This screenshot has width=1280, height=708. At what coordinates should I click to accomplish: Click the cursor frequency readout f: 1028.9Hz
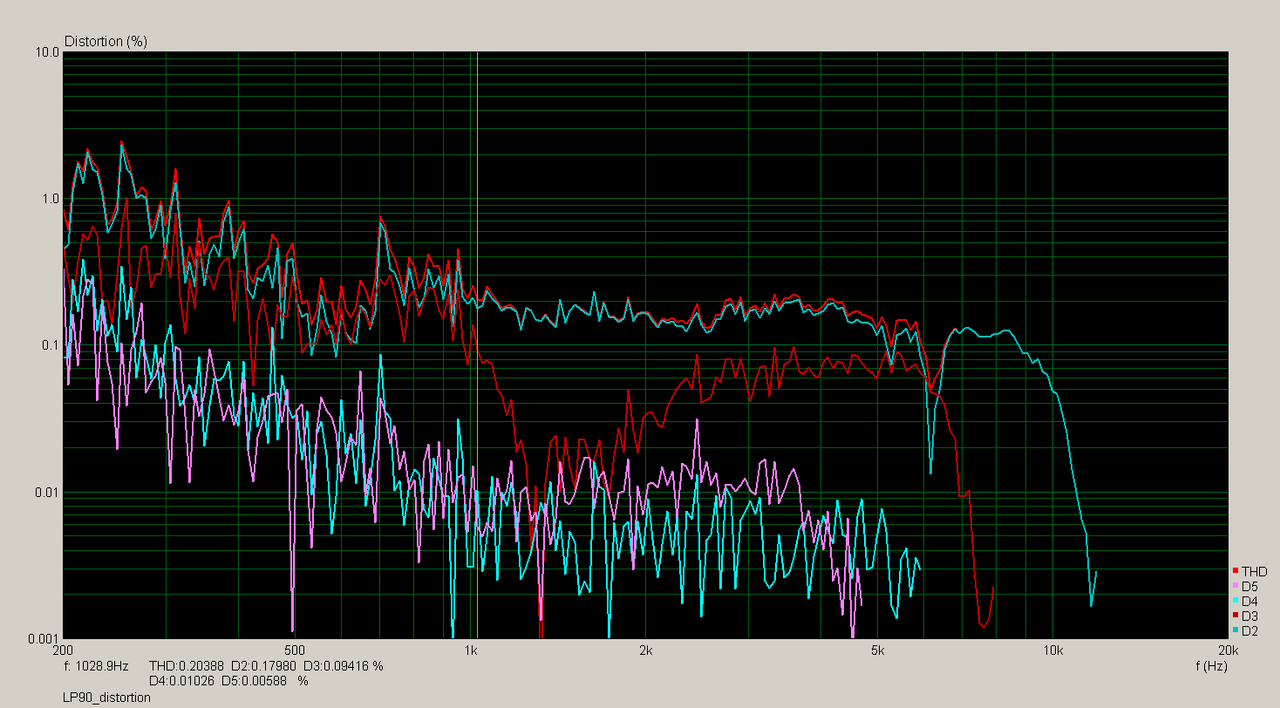96,665
